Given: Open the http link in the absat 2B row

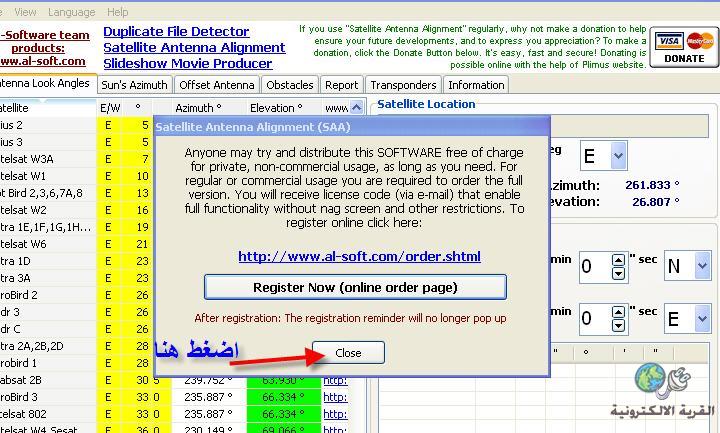Looking at the screenshot, I should point(335,381).
